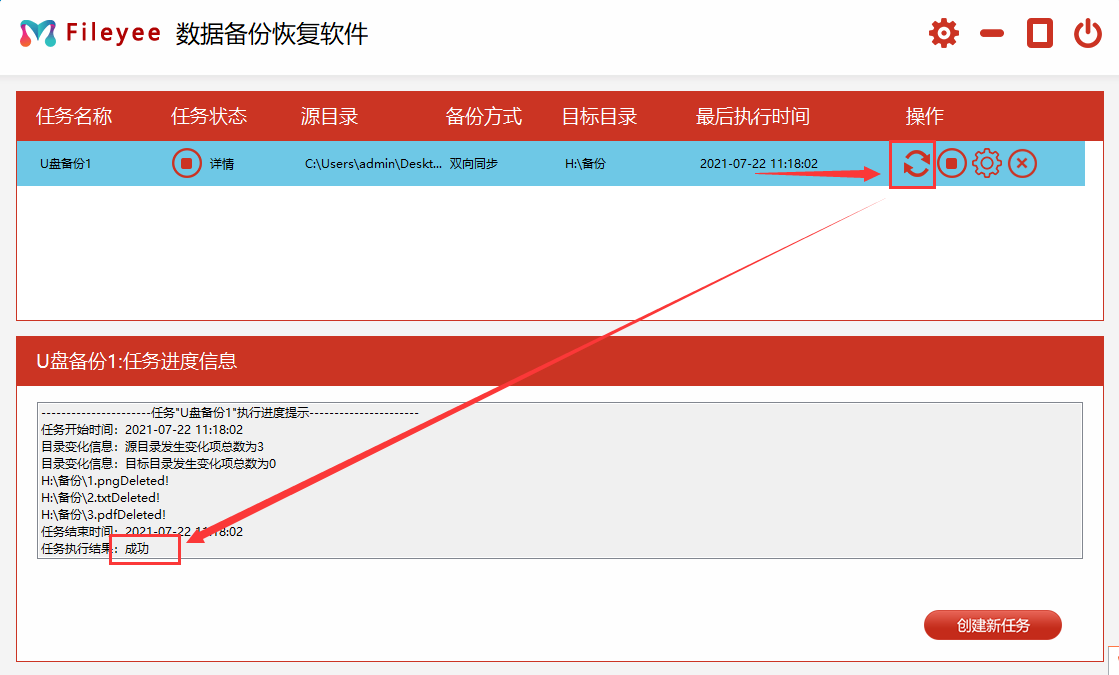Maximize the window with the square icon
Viewport: 1119px width, 675px height.
point(1040,33)
